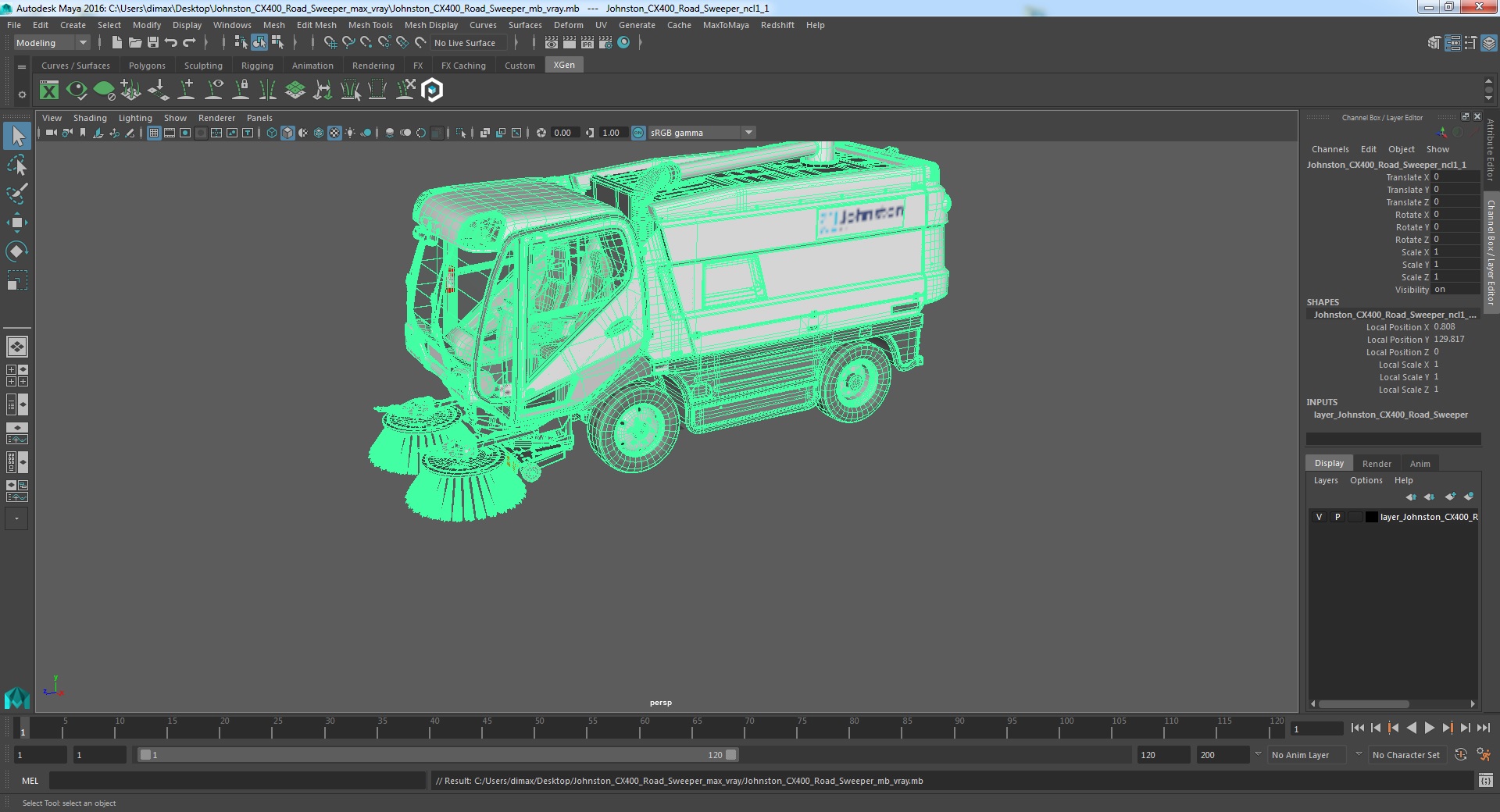Viewport: 1500px width, 812px height.
Task: Expand the sRGB gamma color space dropdown
Action: [x=748, y=133]
